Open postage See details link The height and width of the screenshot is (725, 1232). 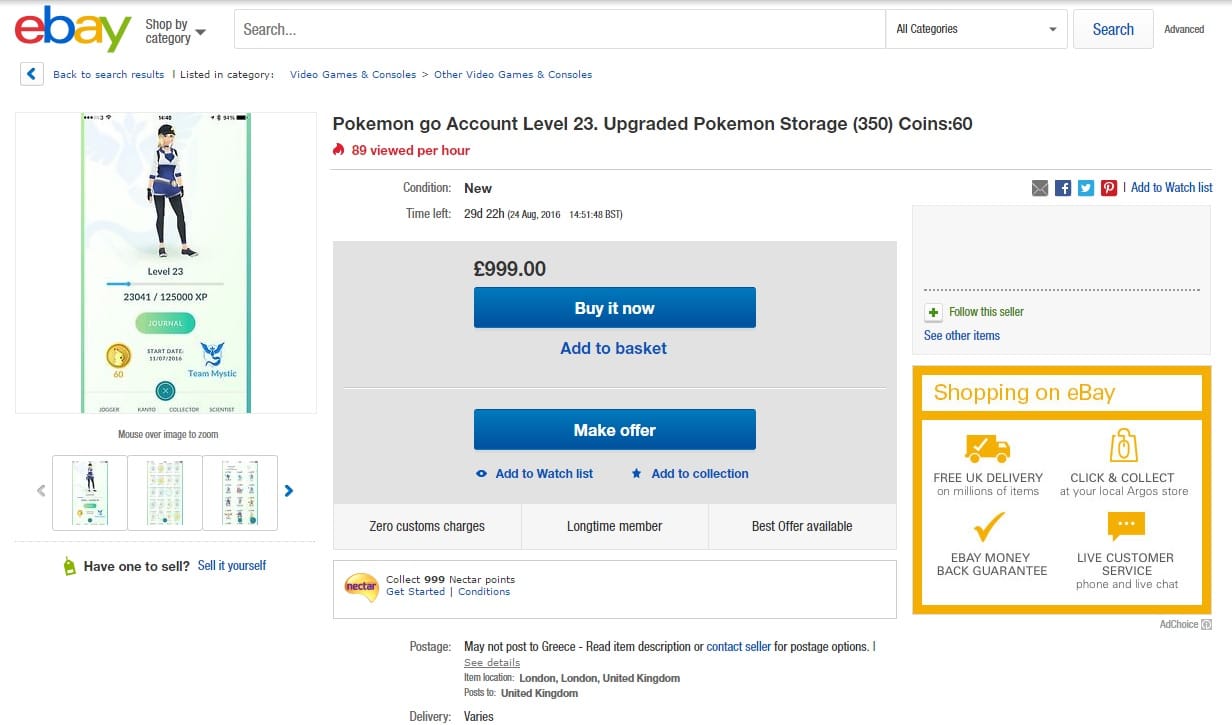(x=492, y=663)
